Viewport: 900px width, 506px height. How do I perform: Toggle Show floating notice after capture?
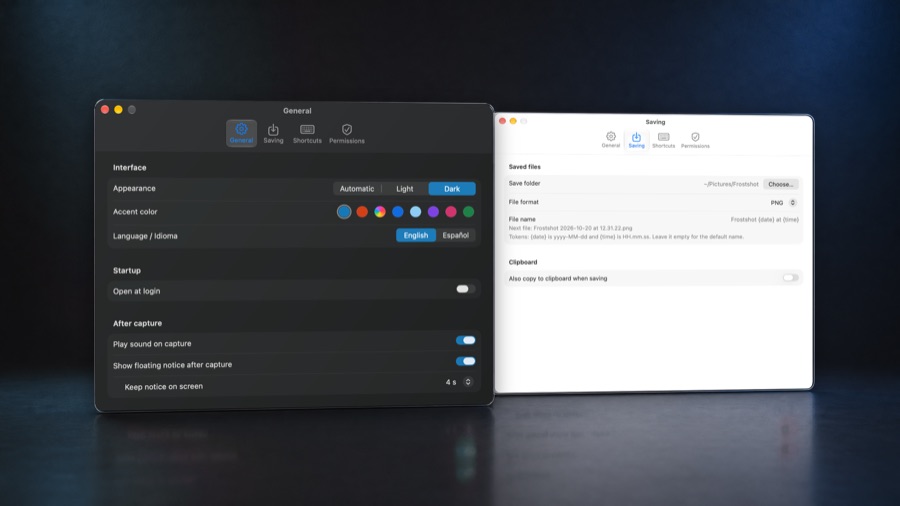click(465, 361)
